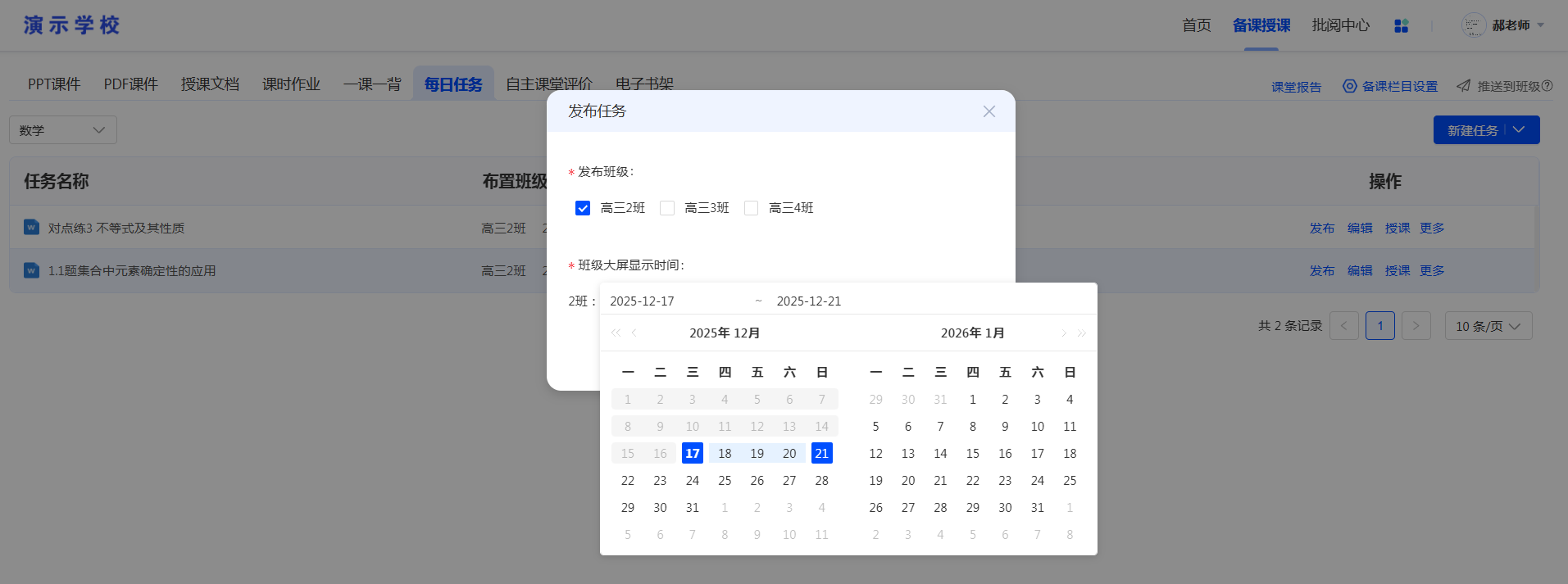This screenshot has height=584, width=1568.
Task: Click the 备课栏目设置 gear icon
Action: (x=1349, y=86)
